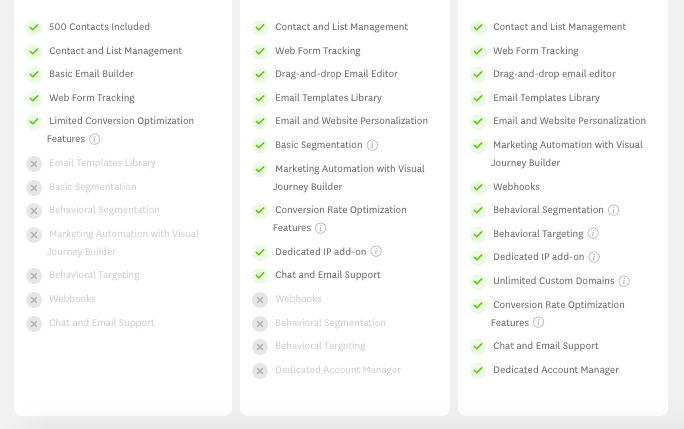Image resolution: width=684 pixels, height=429 pixels.
Task: Click info icon for right plan Conversion Rate Optimization Features
Action: tap(539, 322)
